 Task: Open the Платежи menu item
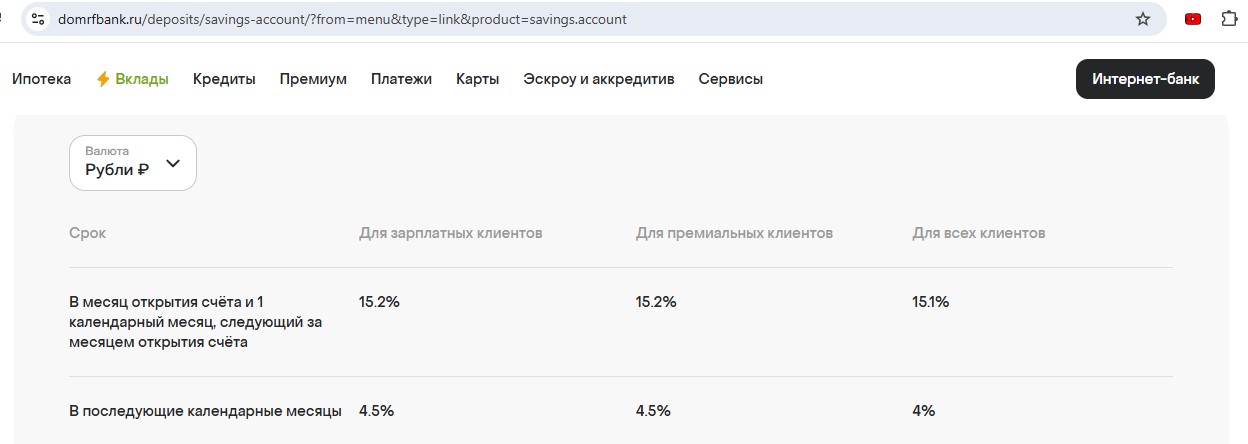[401, 79]
